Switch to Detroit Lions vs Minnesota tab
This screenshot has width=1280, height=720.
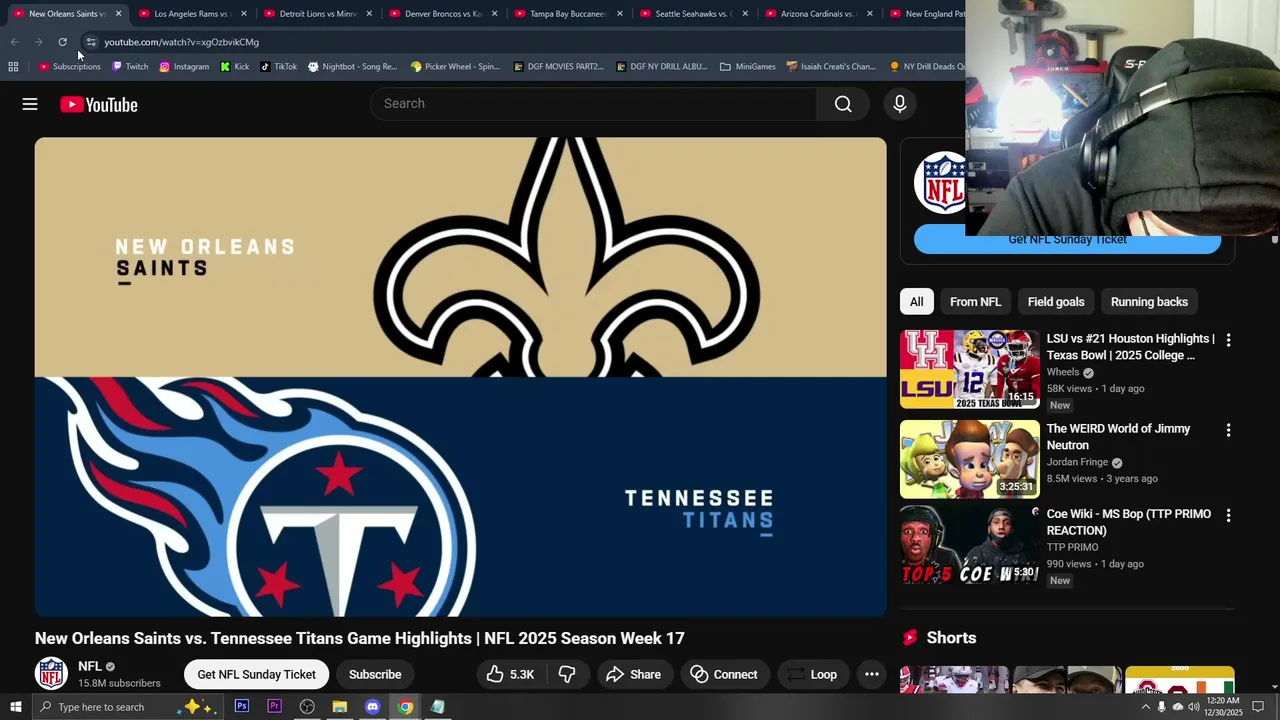(315, 14)
